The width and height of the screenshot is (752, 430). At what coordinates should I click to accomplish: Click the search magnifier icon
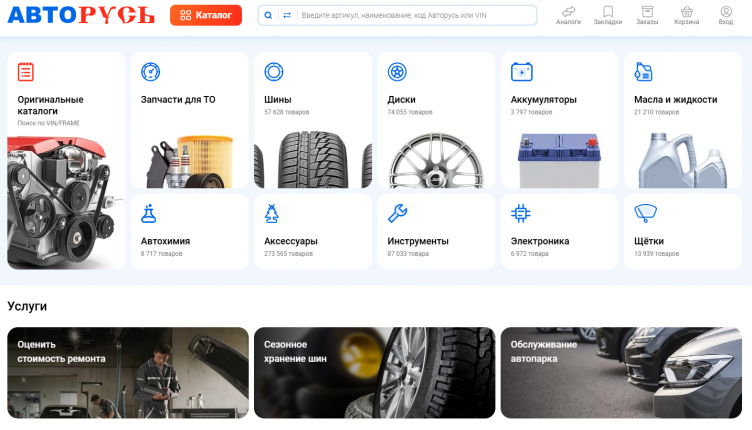click(268, 16)
